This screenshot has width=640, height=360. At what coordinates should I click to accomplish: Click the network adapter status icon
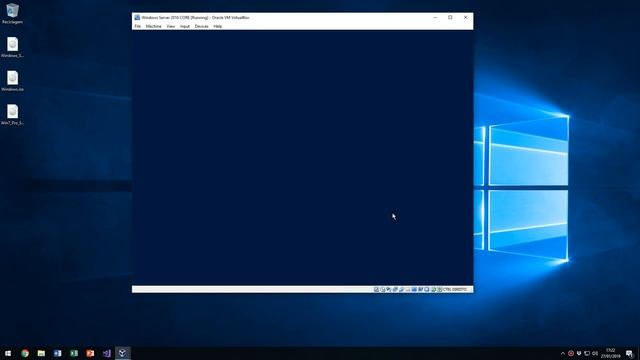click(x=395, y=289)
